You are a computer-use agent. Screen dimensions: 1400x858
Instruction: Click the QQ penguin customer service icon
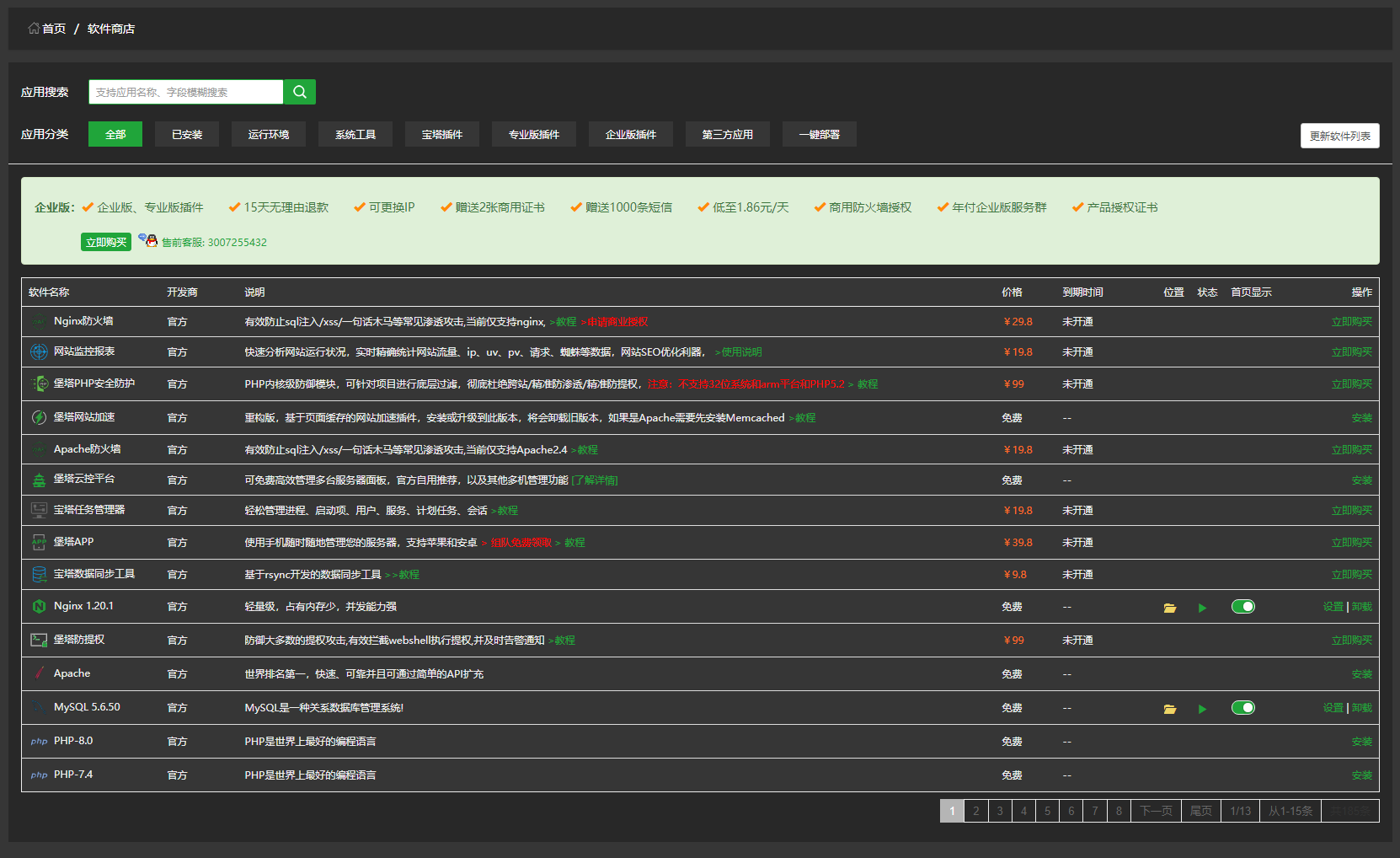(x=148, y=241)
